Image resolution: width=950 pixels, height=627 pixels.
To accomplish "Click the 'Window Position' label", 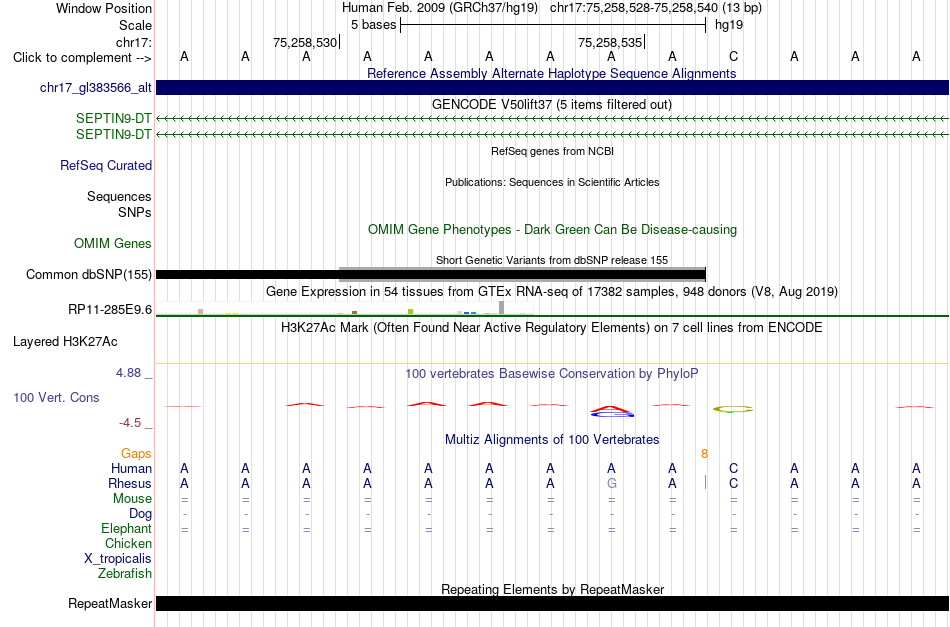I will (104, 8).
